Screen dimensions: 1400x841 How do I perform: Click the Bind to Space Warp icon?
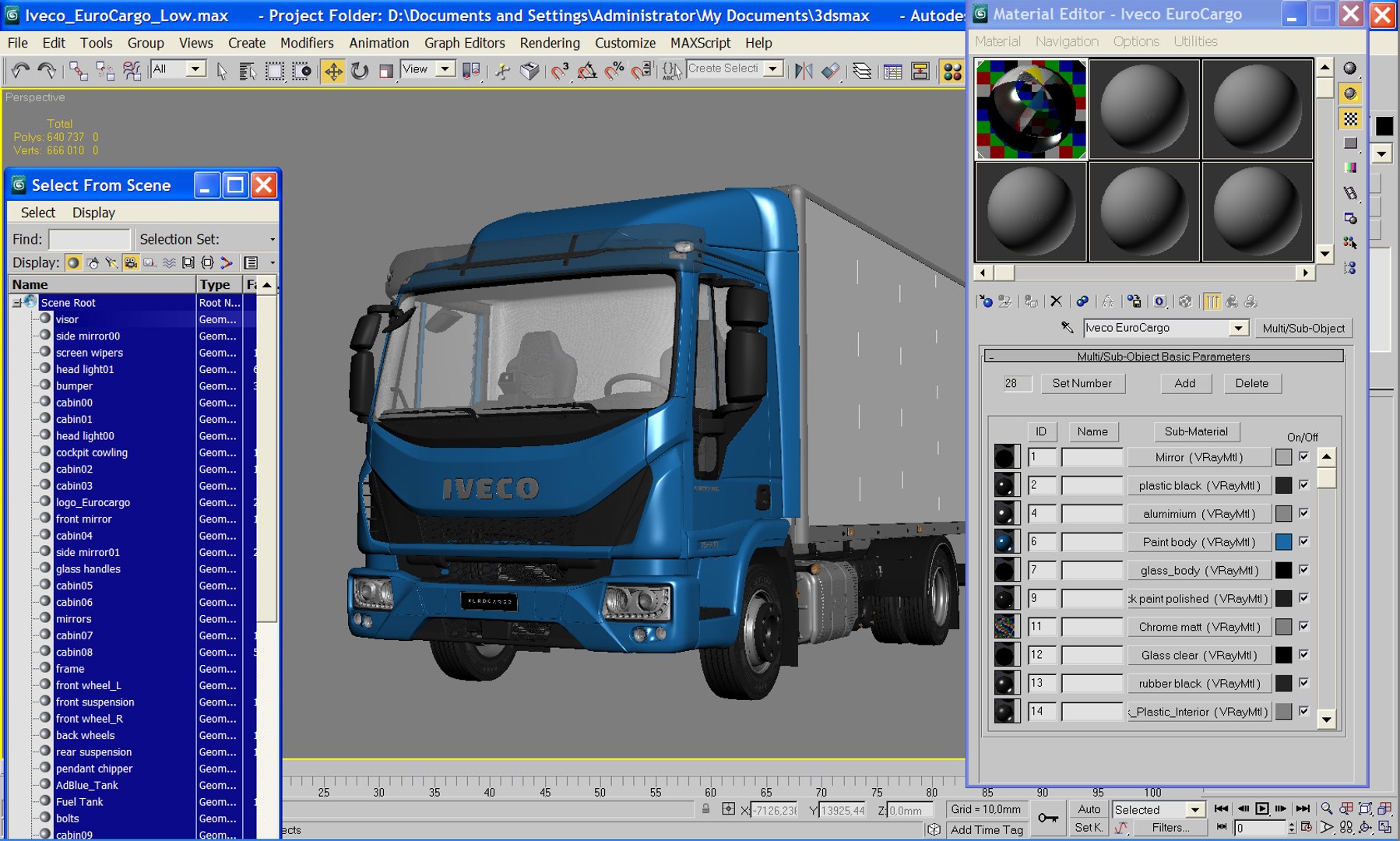[132, 71]
